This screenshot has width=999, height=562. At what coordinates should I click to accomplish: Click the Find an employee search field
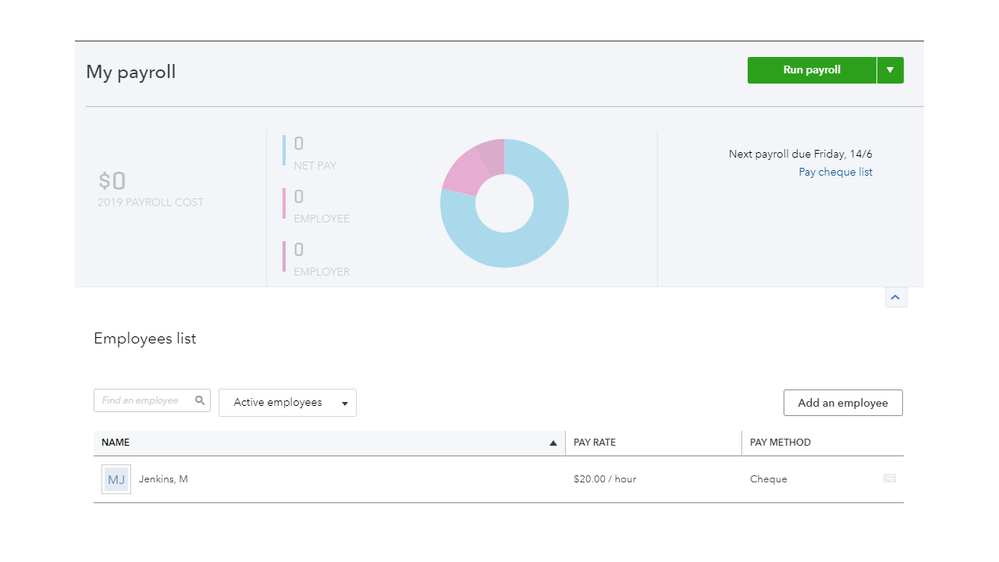[x=152, y=401]
